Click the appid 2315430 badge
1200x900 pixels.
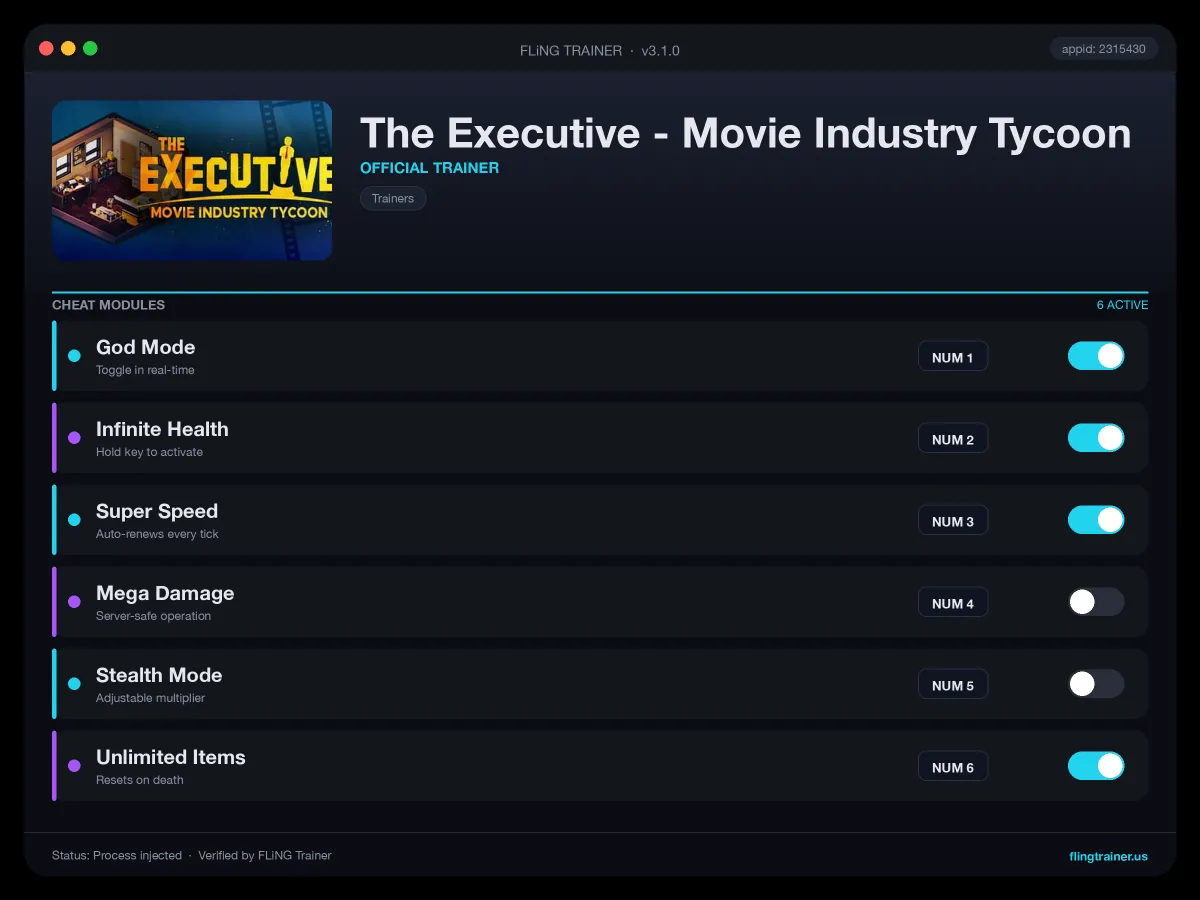tap(1104, 48)
